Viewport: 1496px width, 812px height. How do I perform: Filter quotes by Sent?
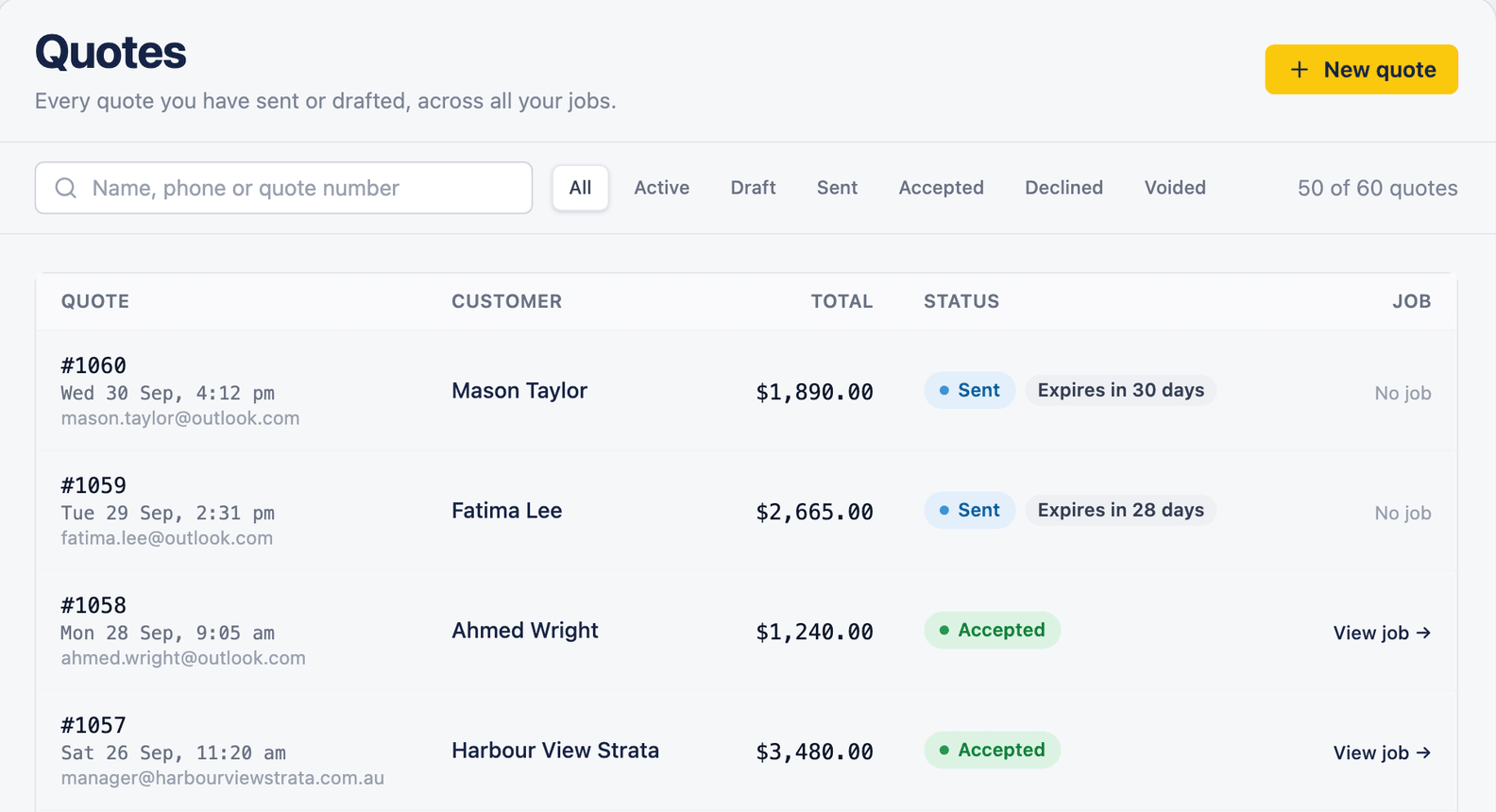coord(837,188)
